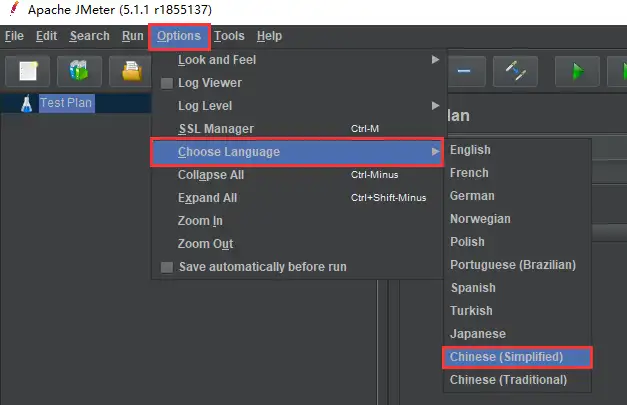Select Turkish language

pyautogui.click(x=517, y=311)
